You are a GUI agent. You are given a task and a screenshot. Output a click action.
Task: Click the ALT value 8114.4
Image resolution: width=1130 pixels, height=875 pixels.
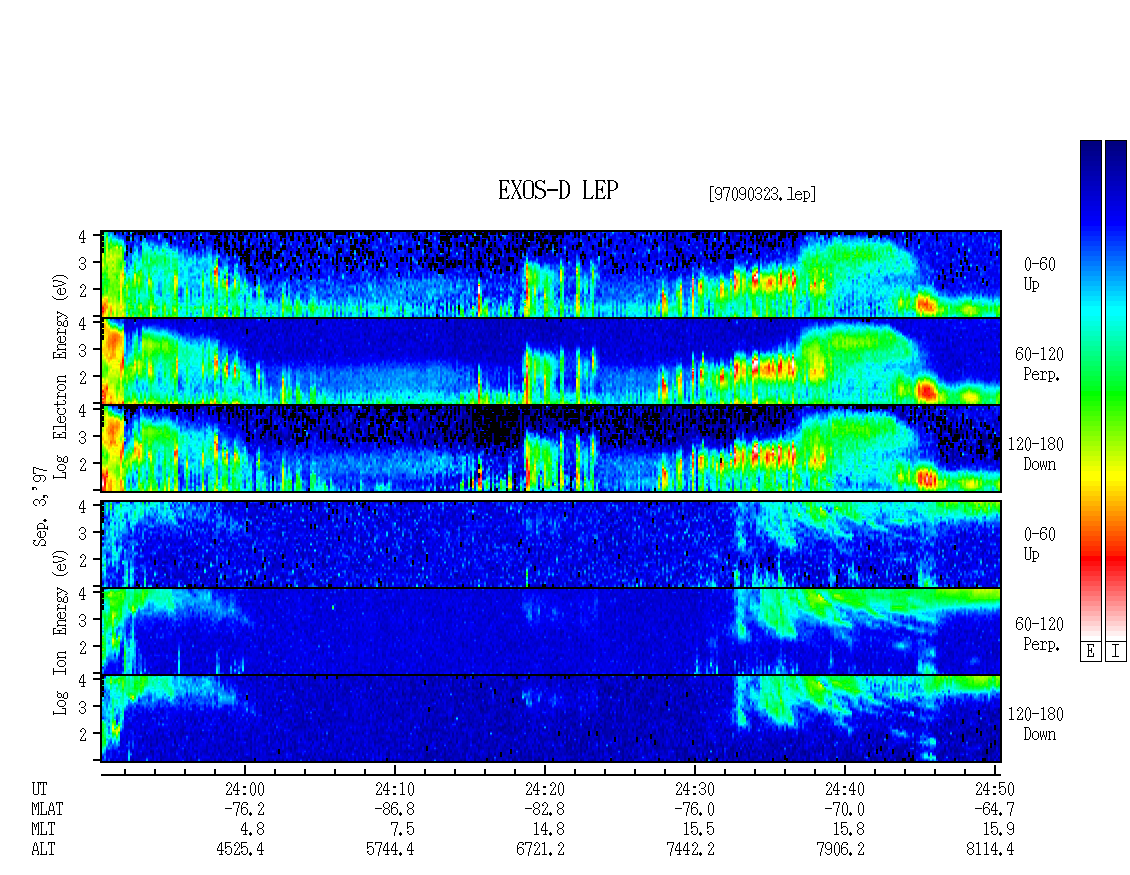[989, 849]
